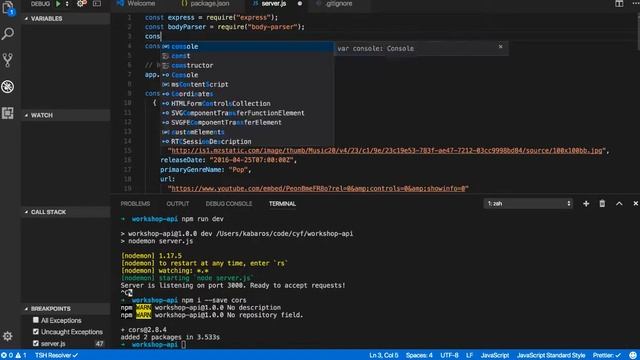Close the bottom panel
640x360 pixels.
coord(636,204)
